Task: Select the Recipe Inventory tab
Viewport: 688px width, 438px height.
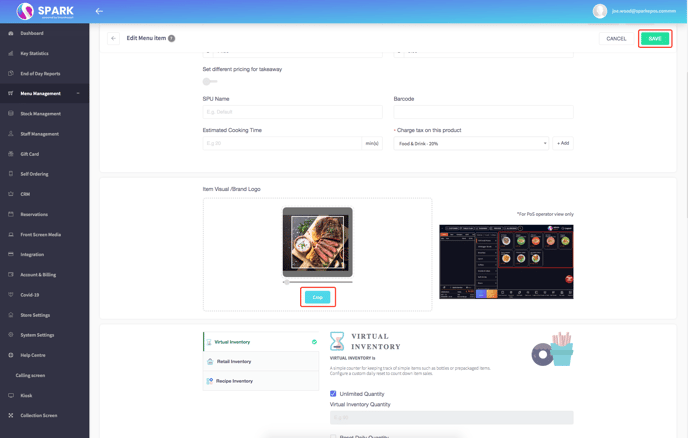Action: (261, 381)
